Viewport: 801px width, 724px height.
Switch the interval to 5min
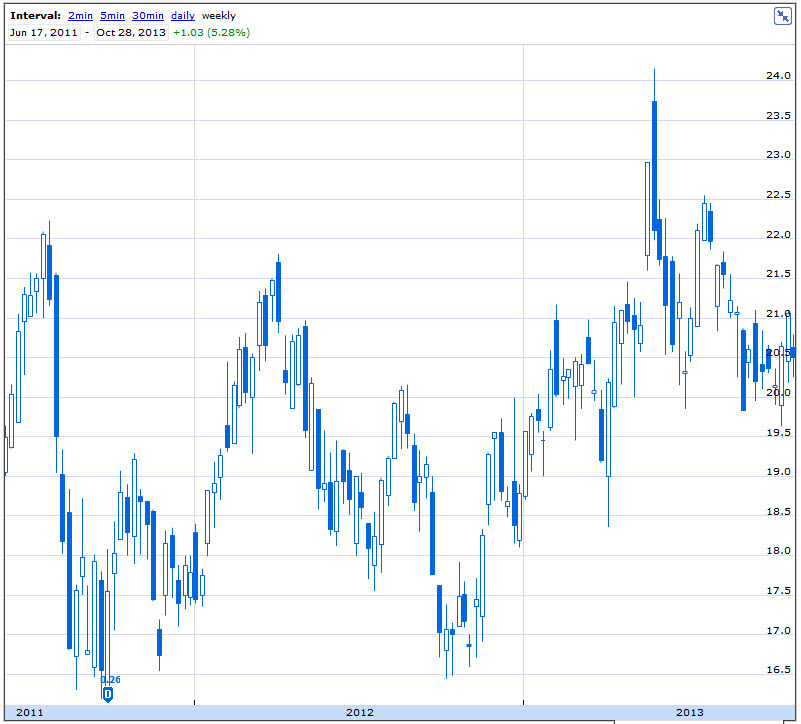coord(112,16)
